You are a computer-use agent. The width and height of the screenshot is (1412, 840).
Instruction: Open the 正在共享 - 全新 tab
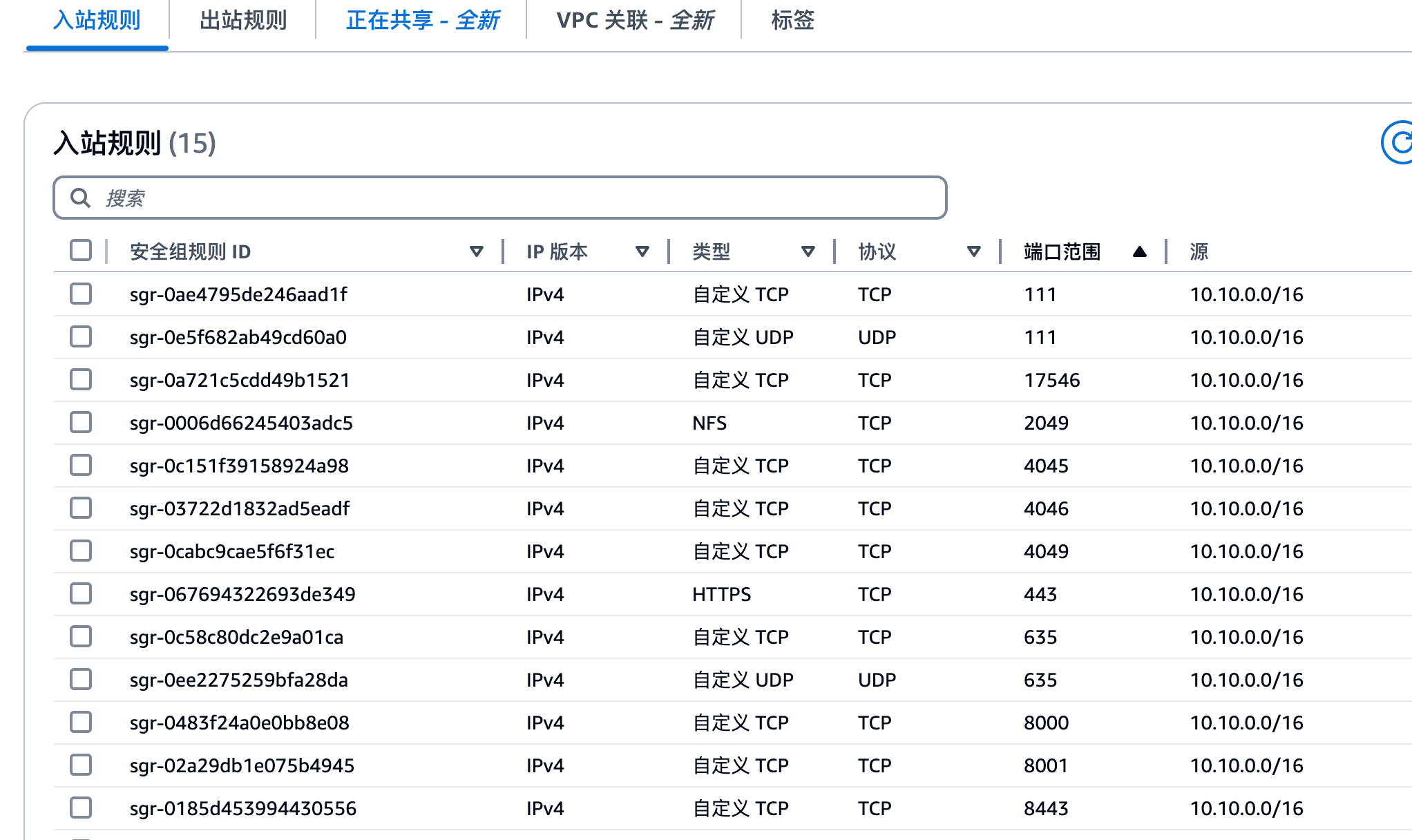click(422, 21)
